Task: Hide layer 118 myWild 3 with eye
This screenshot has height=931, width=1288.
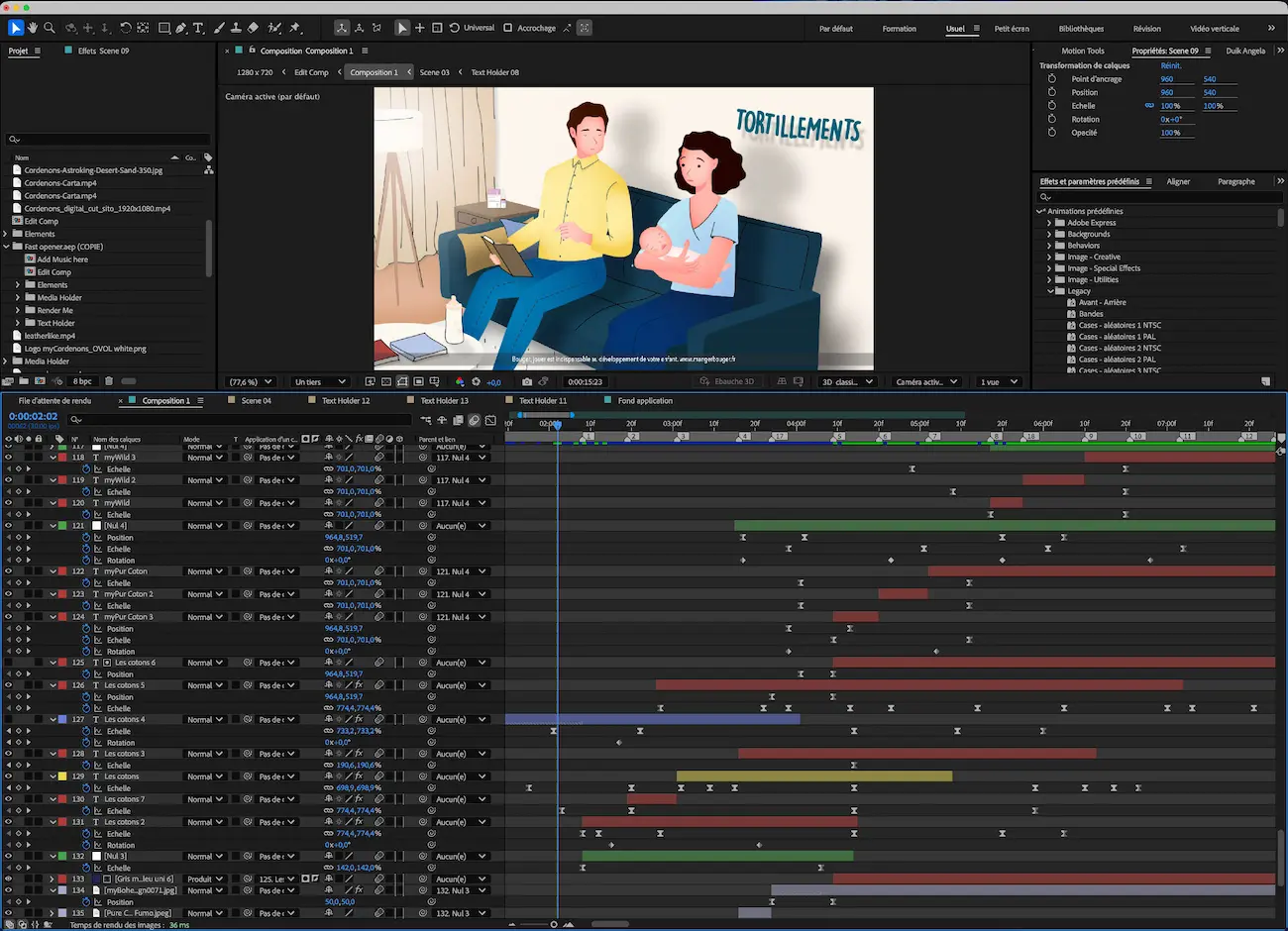Action: click(8, 458)
